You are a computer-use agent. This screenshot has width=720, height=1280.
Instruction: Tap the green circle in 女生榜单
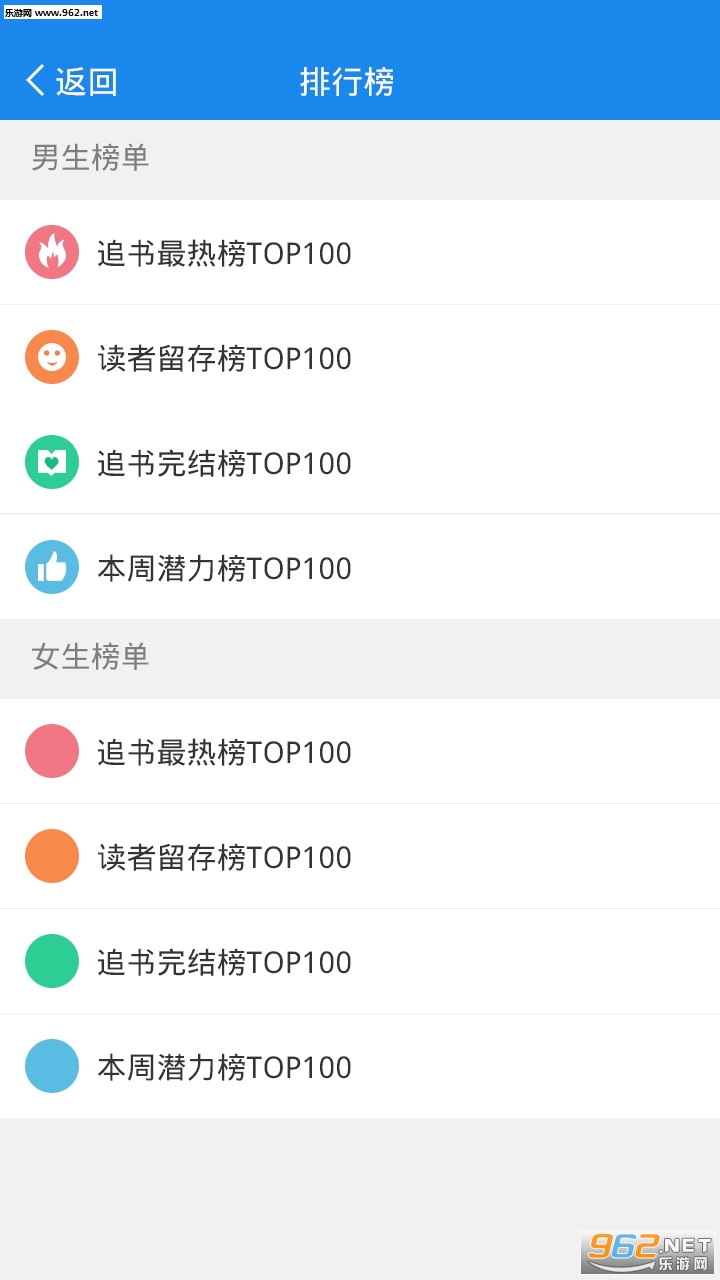coord(52,961)
